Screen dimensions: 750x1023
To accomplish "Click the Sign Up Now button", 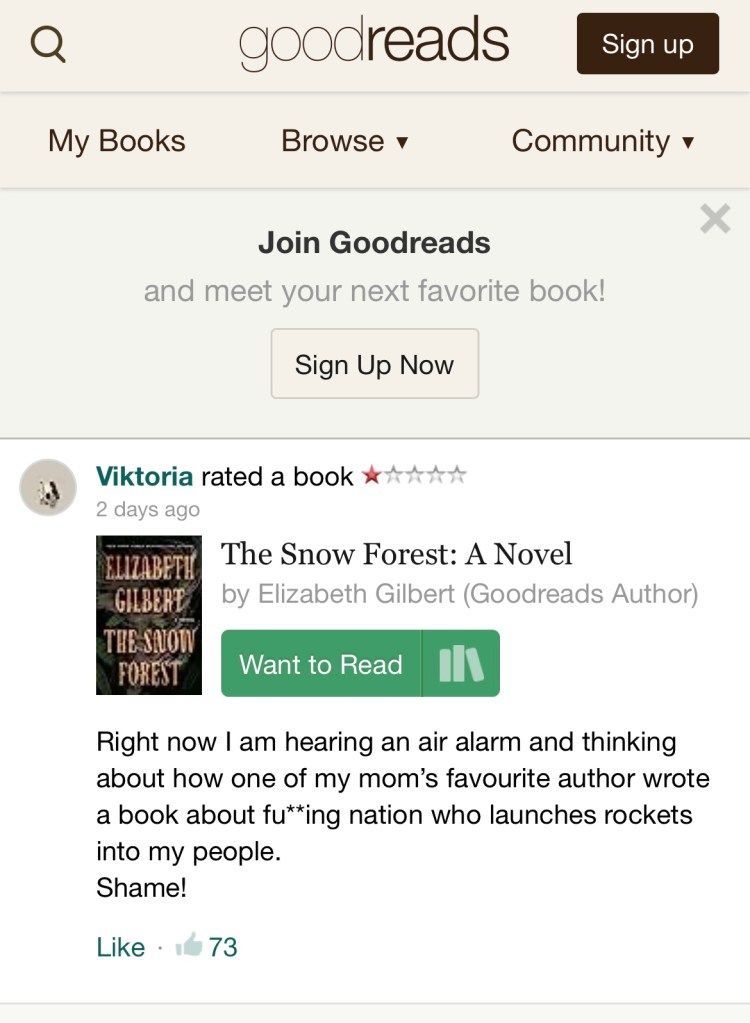I will pyautogui.click(x=374, y=364).
